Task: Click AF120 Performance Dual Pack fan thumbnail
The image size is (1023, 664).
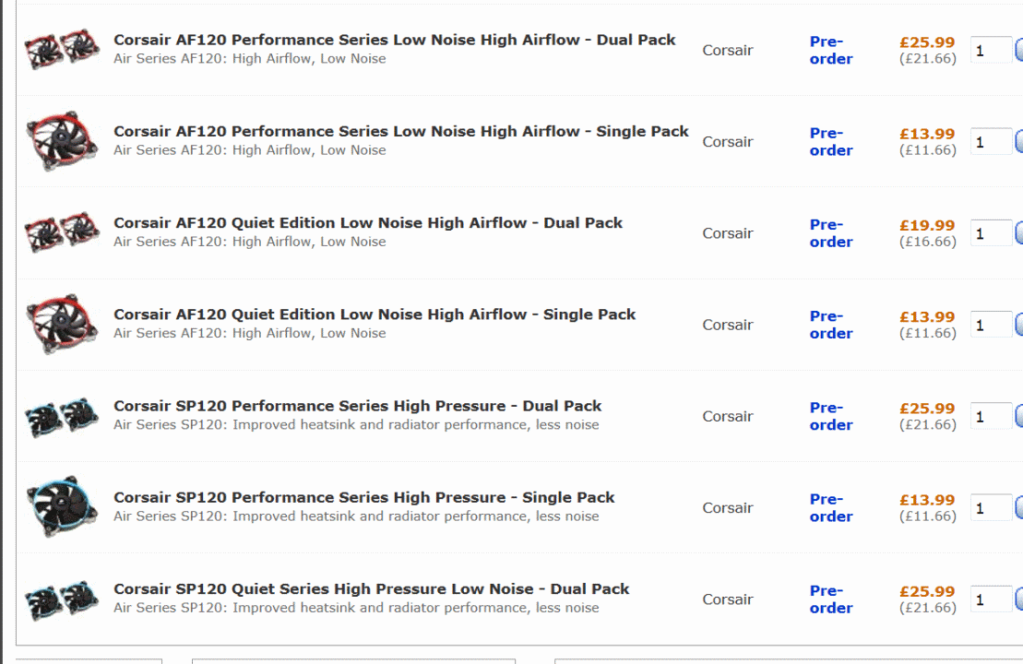Action: pyautogui.click(x=62, y=49)
